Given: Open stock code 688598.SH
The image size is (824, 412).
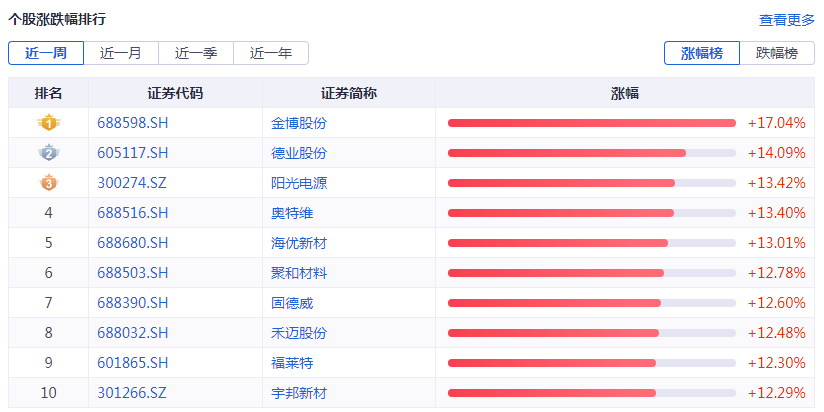Looking at the screenshot, I should tap(133, 123).
